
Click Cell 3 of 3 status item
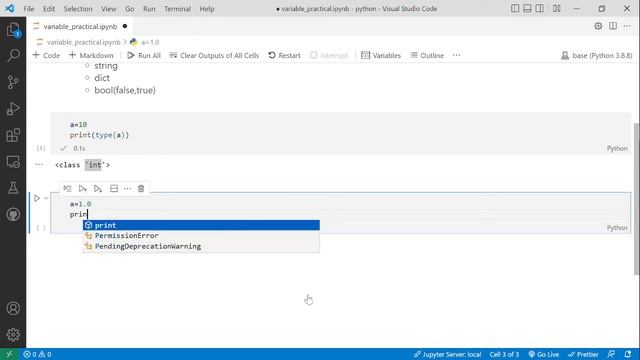coord(504,354)
